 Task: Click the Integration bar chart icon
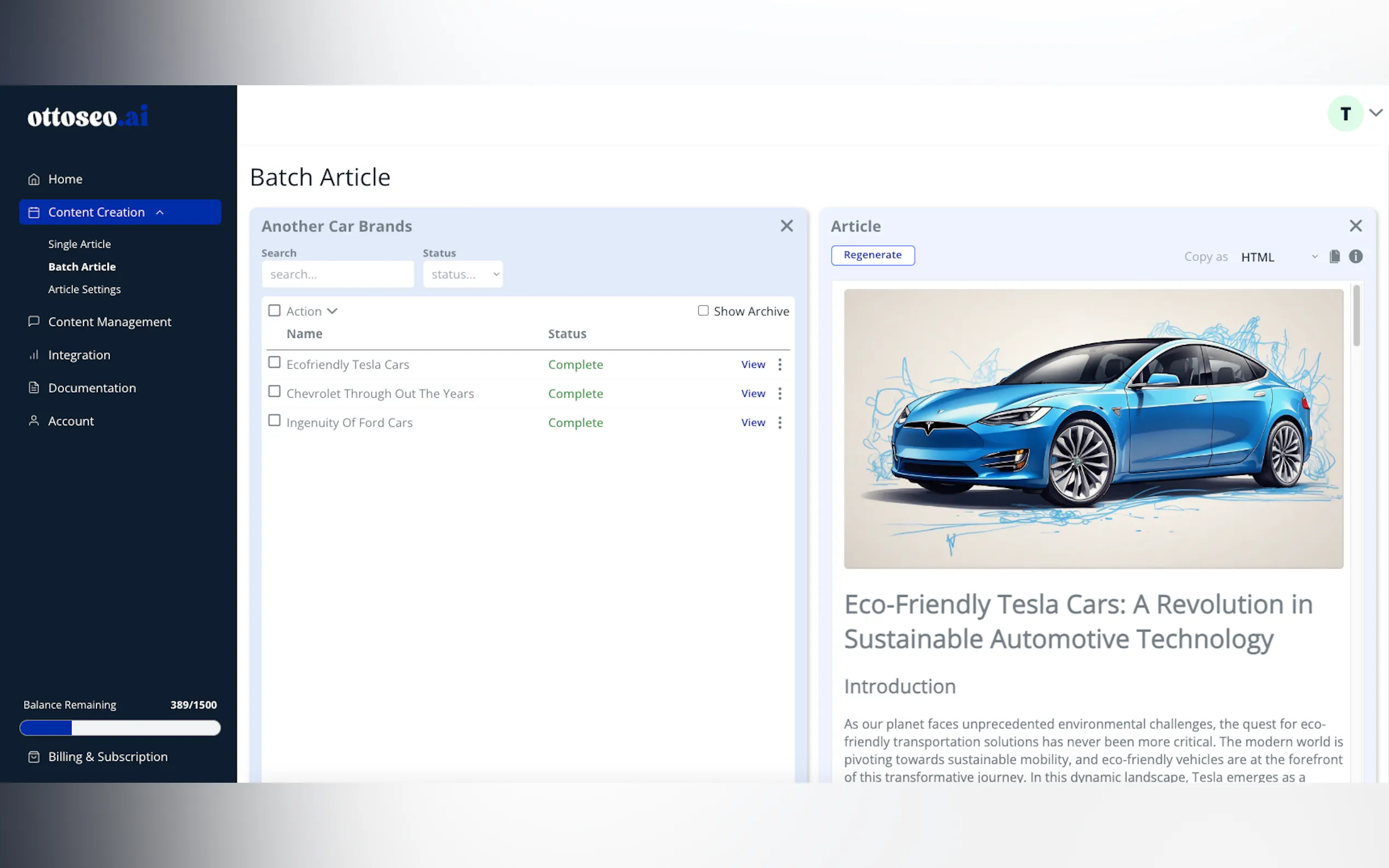coord(34,355)
